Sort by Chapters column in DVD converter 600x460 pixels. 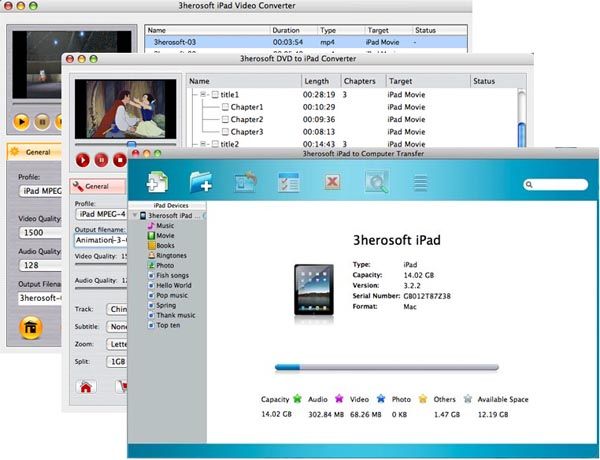364,81
